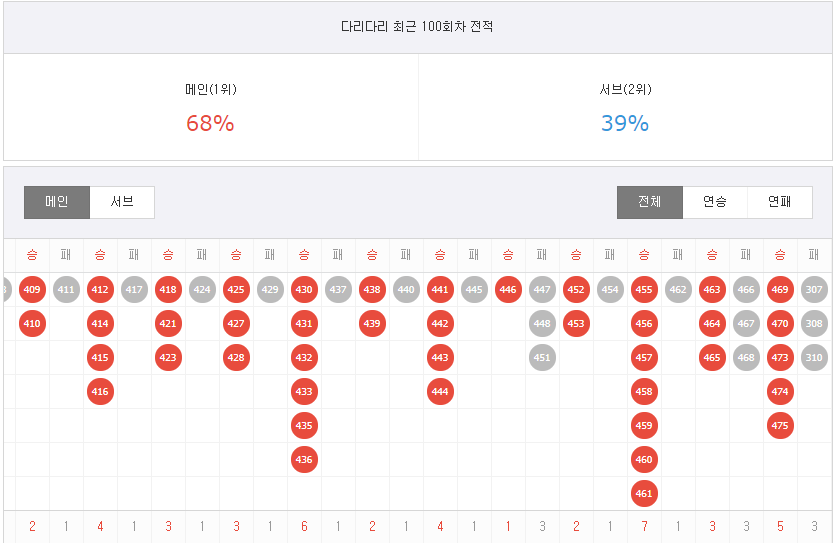Click the streak count 6 at bottom
The image size is (833, 543).
click(x=304, y=527)
